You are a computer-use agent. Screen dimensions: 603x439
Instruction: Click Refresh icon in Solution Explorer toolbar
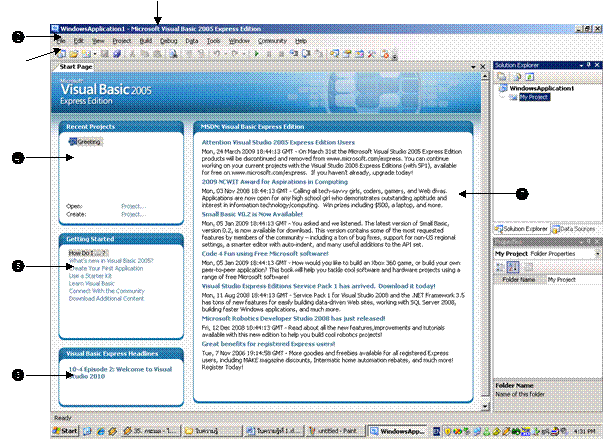530,76
